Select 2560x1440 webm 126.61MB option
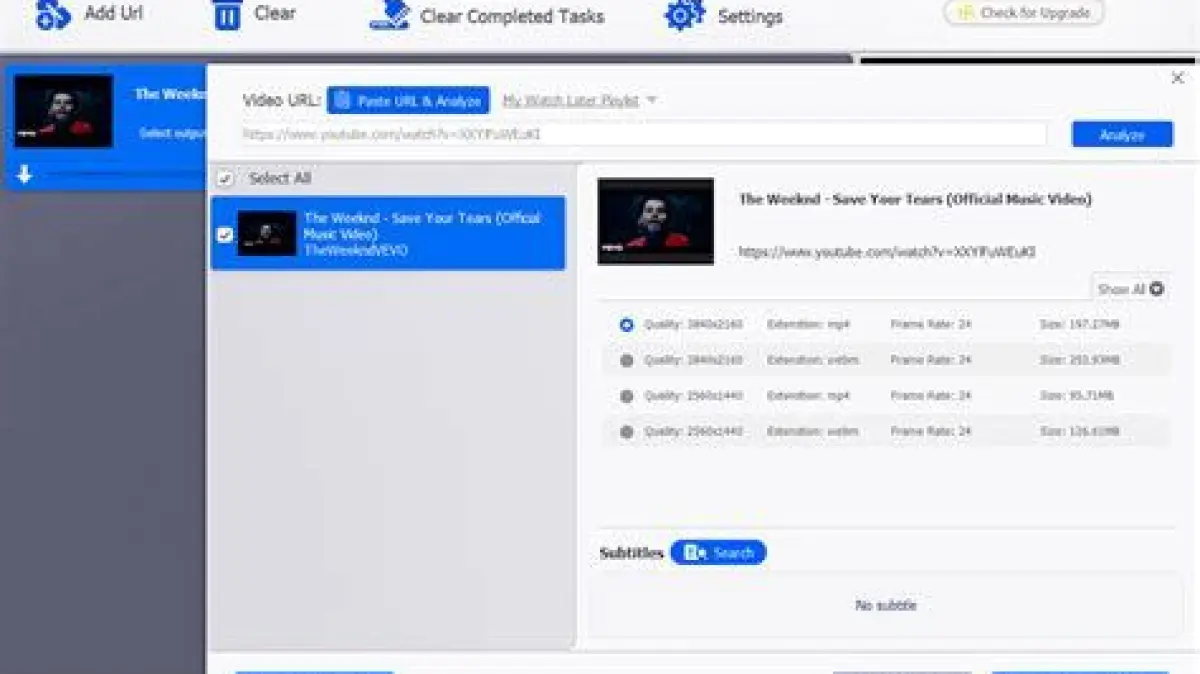The width and height of the screenshot is (1200, 674). (x=627, y=432)
